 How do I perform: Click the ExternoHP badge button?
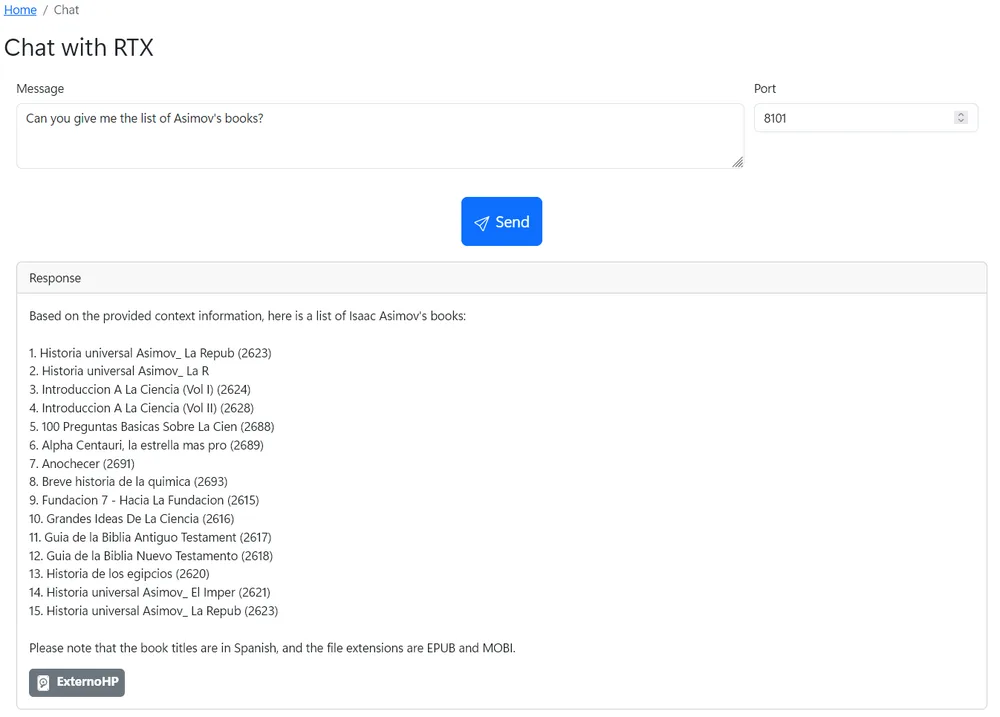(77, 683)
